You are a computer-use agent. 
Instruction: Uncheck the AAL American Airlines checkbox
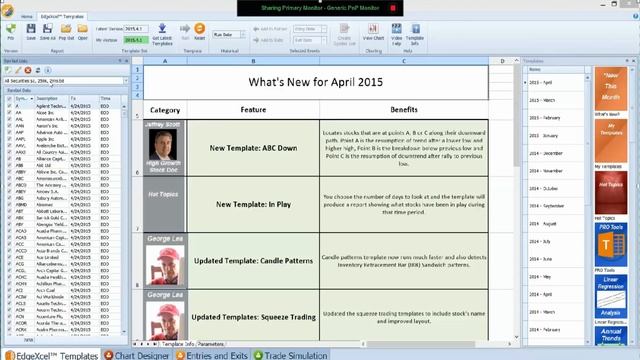tap(9, 119)
